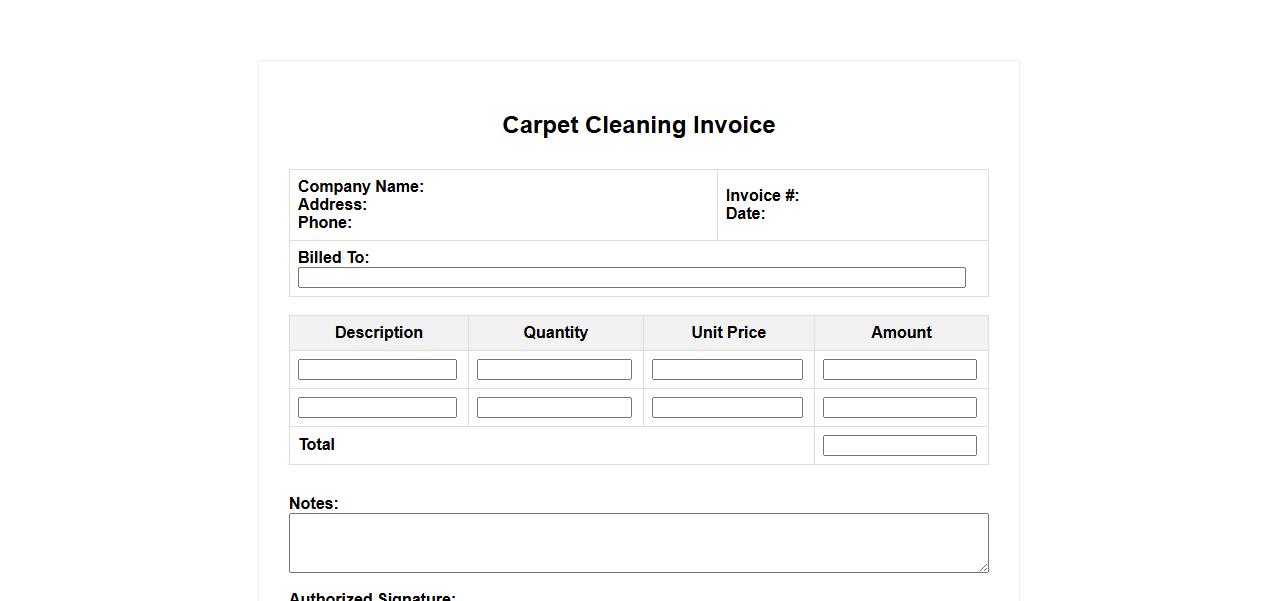Click the second row Description field
The height and width of the screenshot is (601, 1278).
click(377, 407)
